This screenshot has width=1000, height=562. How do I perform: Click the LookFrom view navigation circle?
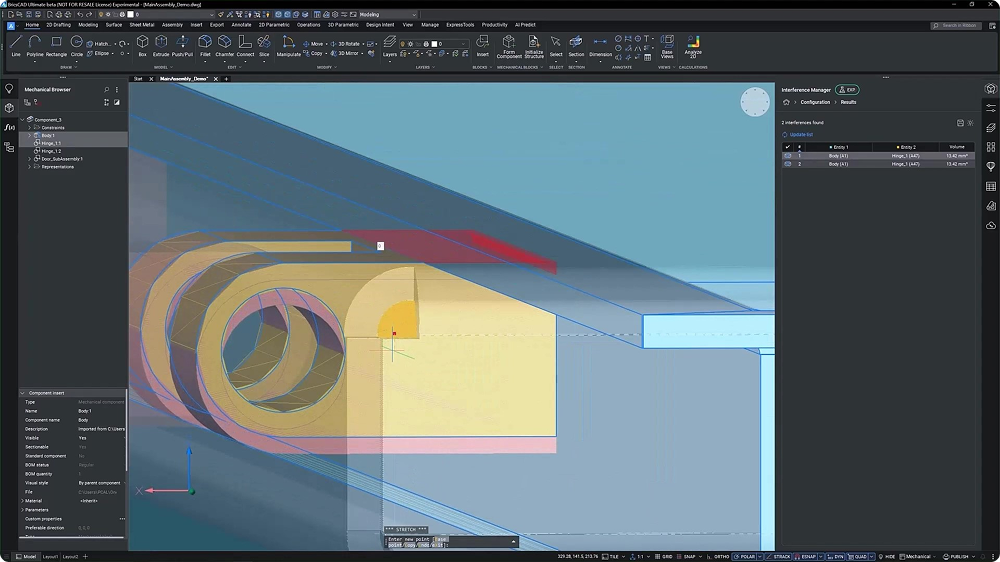(x=755, y=102)
